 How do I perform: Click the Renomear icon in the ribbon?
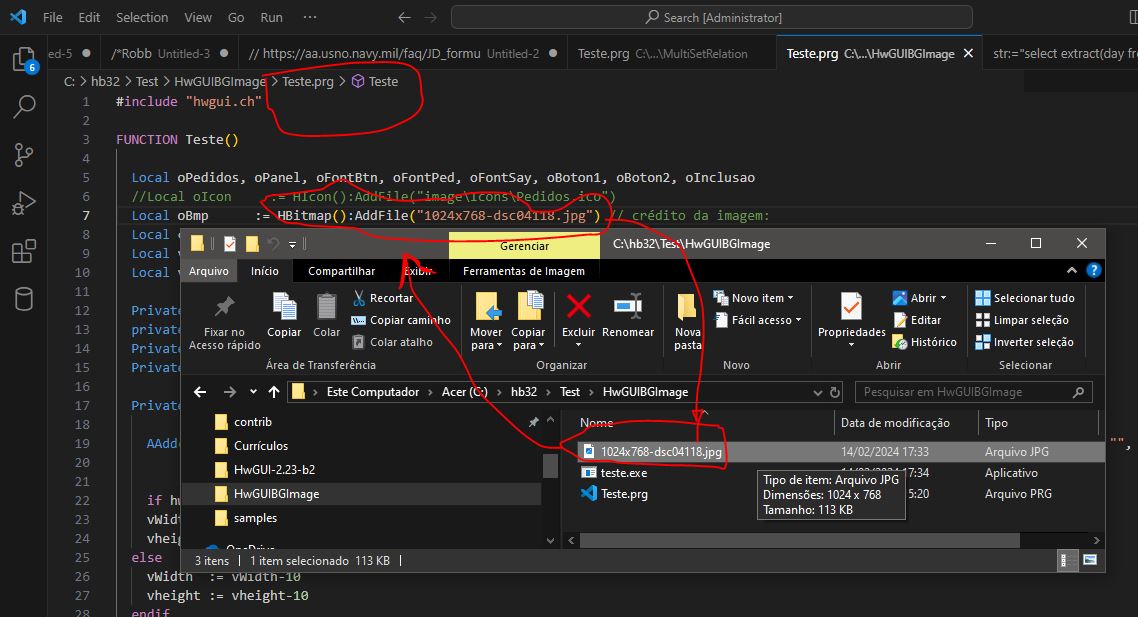point(628,306)
